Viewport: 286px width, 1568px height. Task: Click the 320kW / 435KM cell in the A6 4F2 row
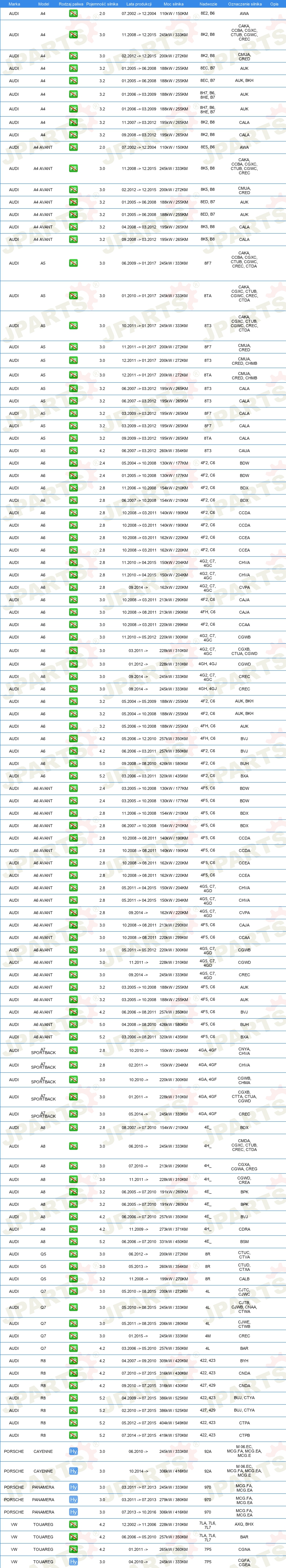[x=173, y=776]
